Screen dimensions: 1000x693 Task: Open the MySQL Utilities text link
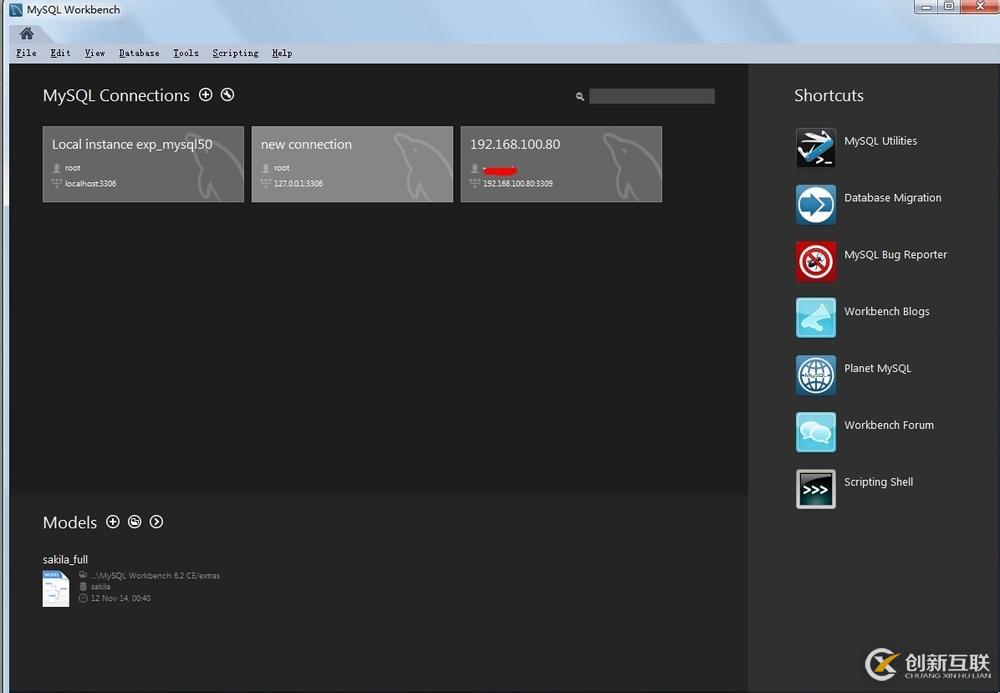(x=881, y=141)
